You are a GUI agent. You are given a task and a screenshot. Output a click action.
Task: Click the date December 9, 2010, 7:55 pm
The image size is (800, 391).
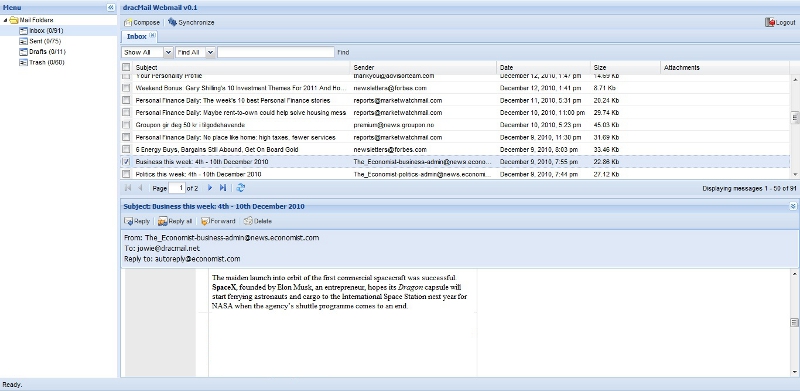pyautogui.click(x=539, y=162)
